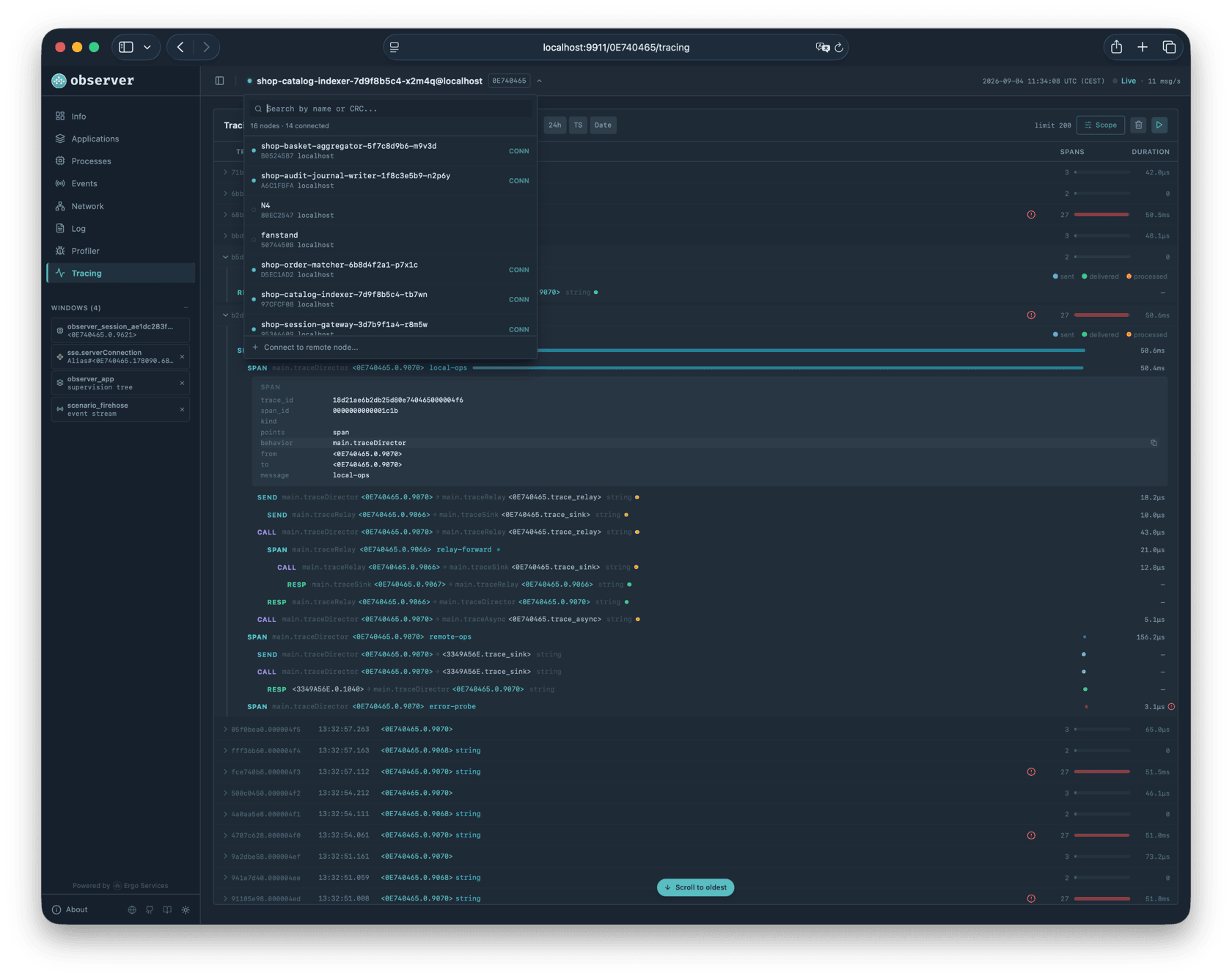Clear traces with the trash icon
Image resolution: width=1232 pixels, height=979 pixels.
point(1138,125)
